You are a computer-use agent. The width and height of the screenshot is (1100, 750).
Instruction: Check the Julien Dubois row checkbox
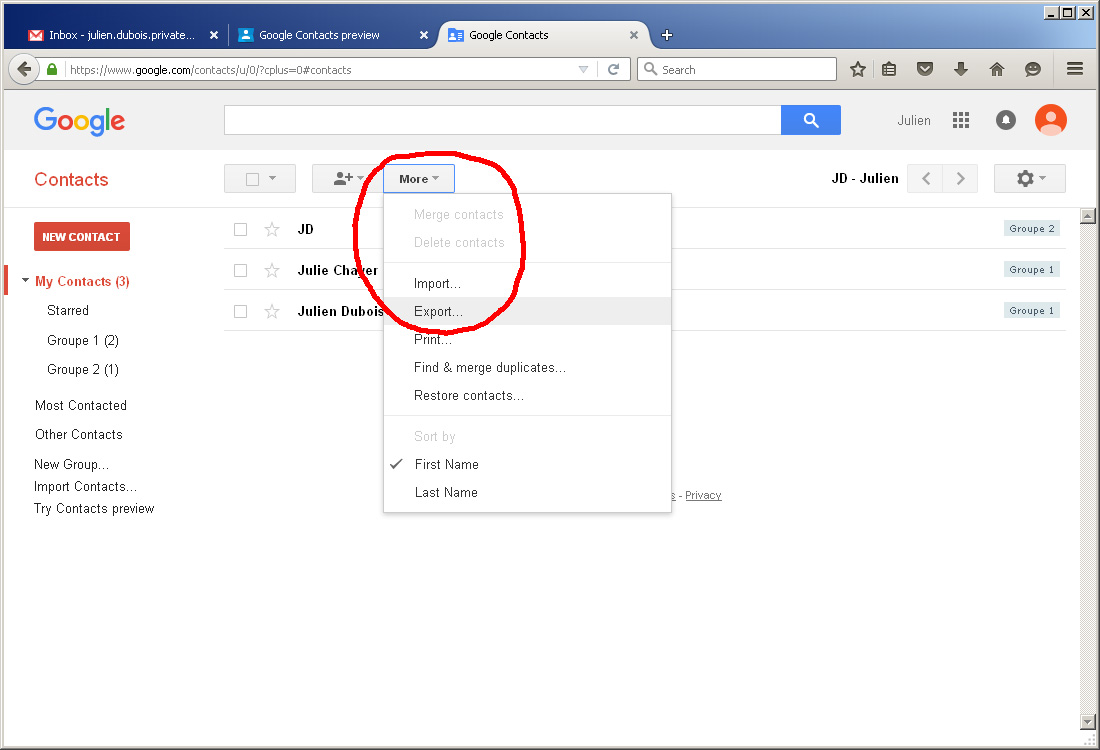coord(240,311)
